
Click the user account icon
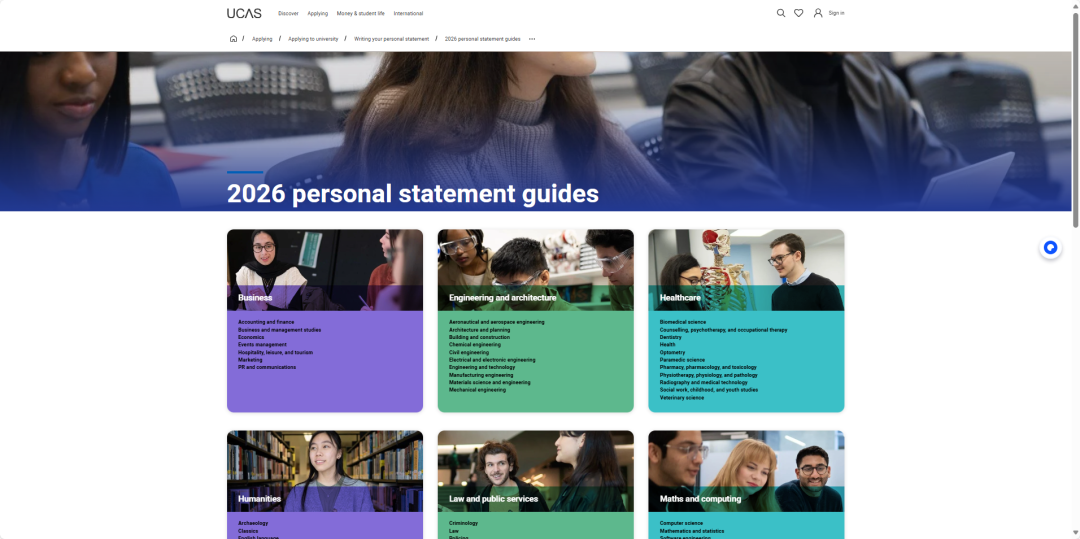point(818,13)
